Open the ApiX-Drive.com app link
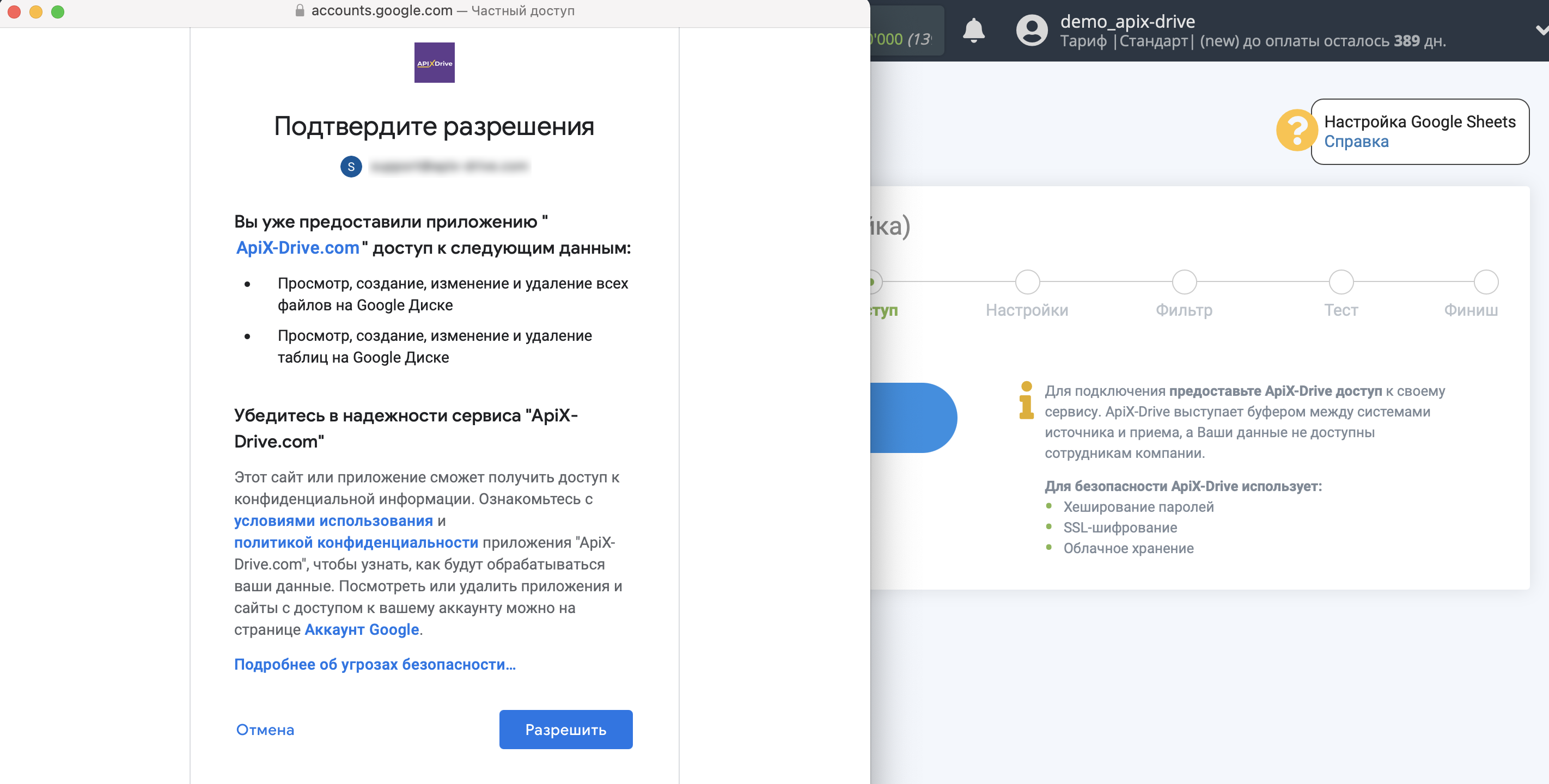This screenshot has width=1549, height=784. point(297,248)
